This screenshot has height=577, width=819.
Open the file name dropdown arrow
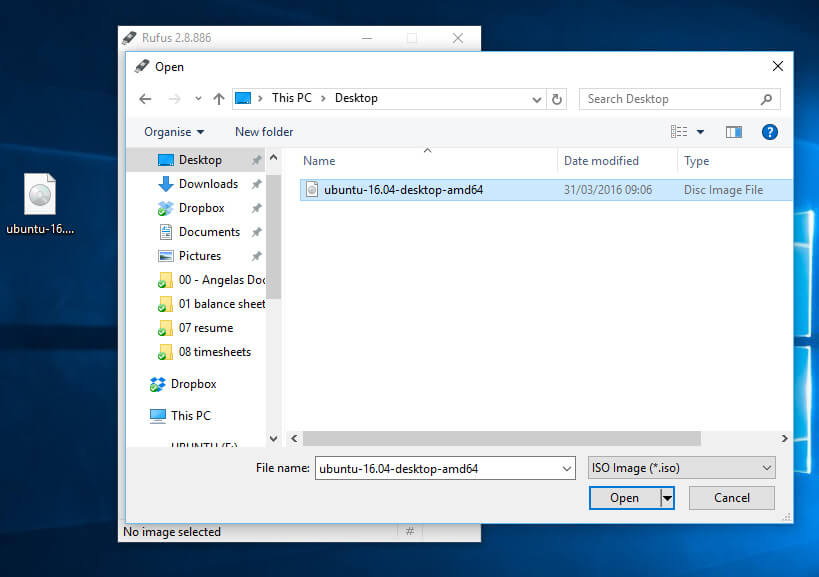click(566, 467)
